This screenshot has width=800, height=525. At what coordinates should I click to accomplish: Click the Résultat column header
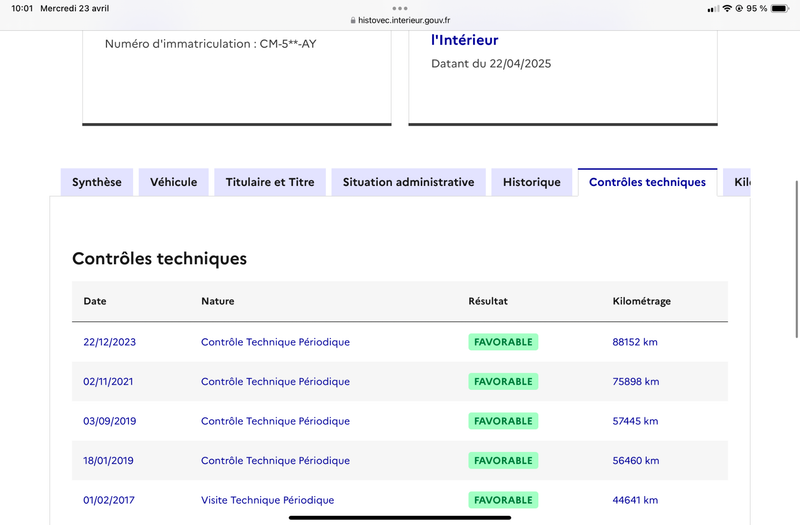(488, 301)
